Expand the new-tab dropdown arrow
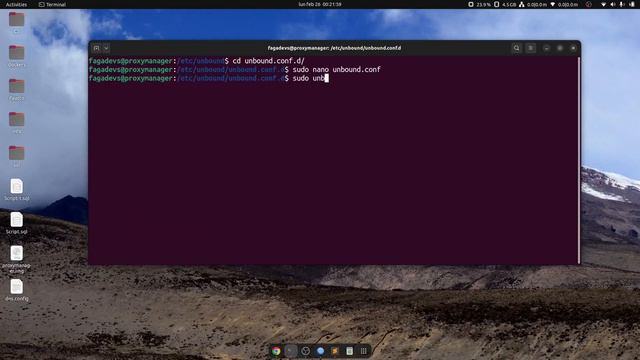The image size is (640, 360). point(106,48)
